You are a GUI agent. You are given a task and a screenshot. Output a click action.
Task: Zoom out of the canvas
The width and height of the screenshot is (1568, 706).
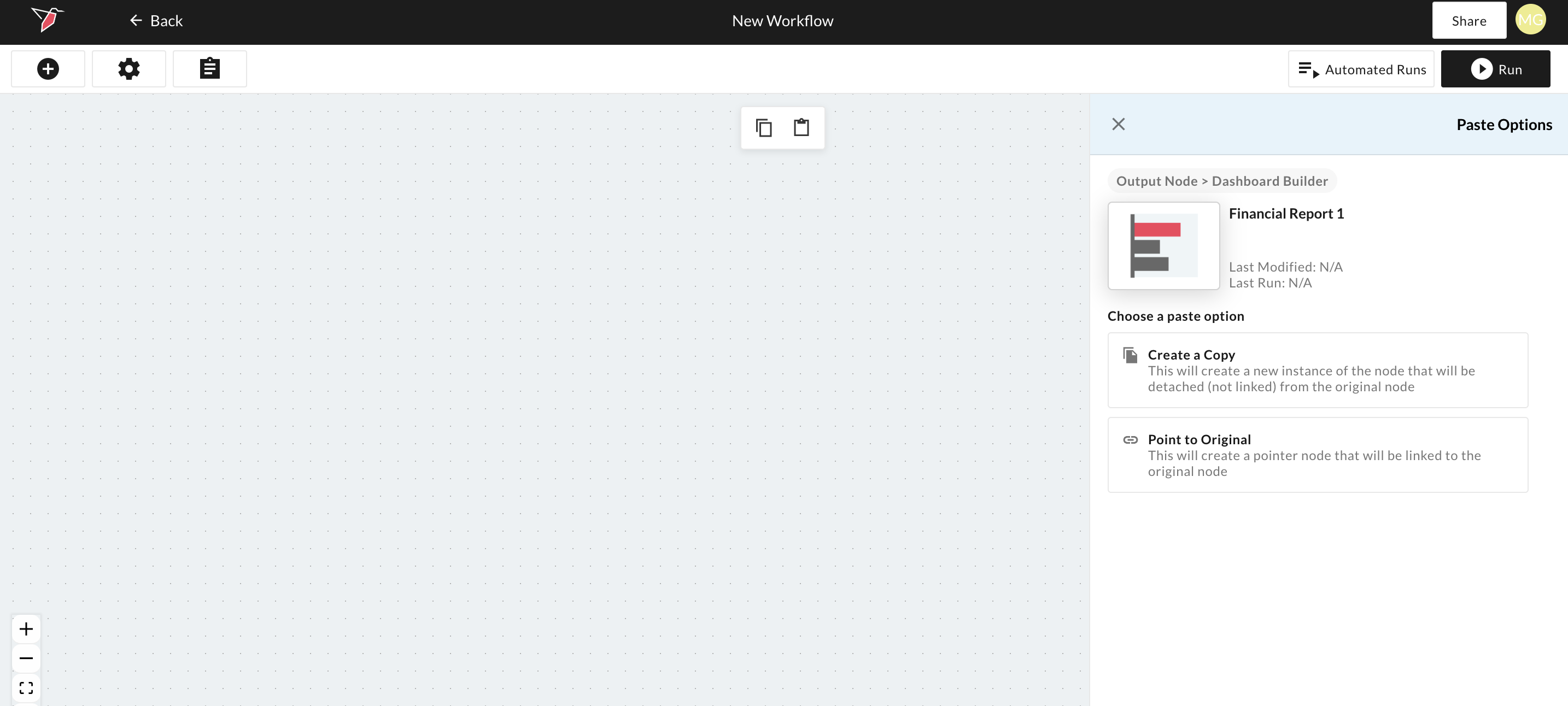coord(26,658)
